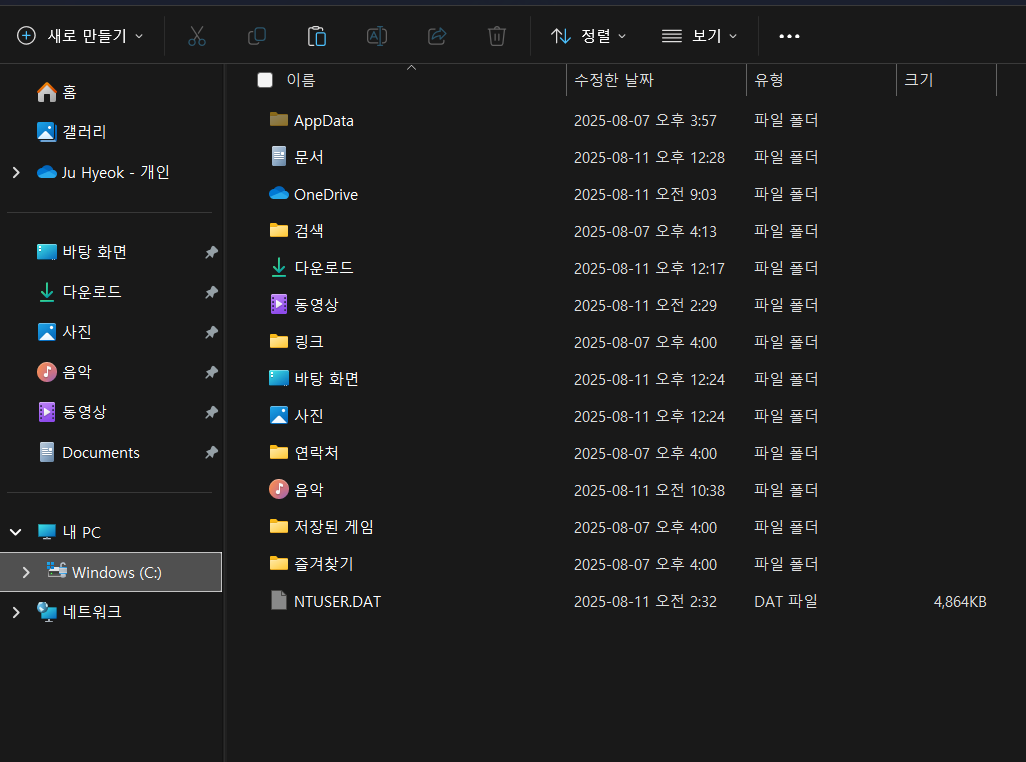
Task: Click the Cut scissors icon in toolbar
Action: 196,36
